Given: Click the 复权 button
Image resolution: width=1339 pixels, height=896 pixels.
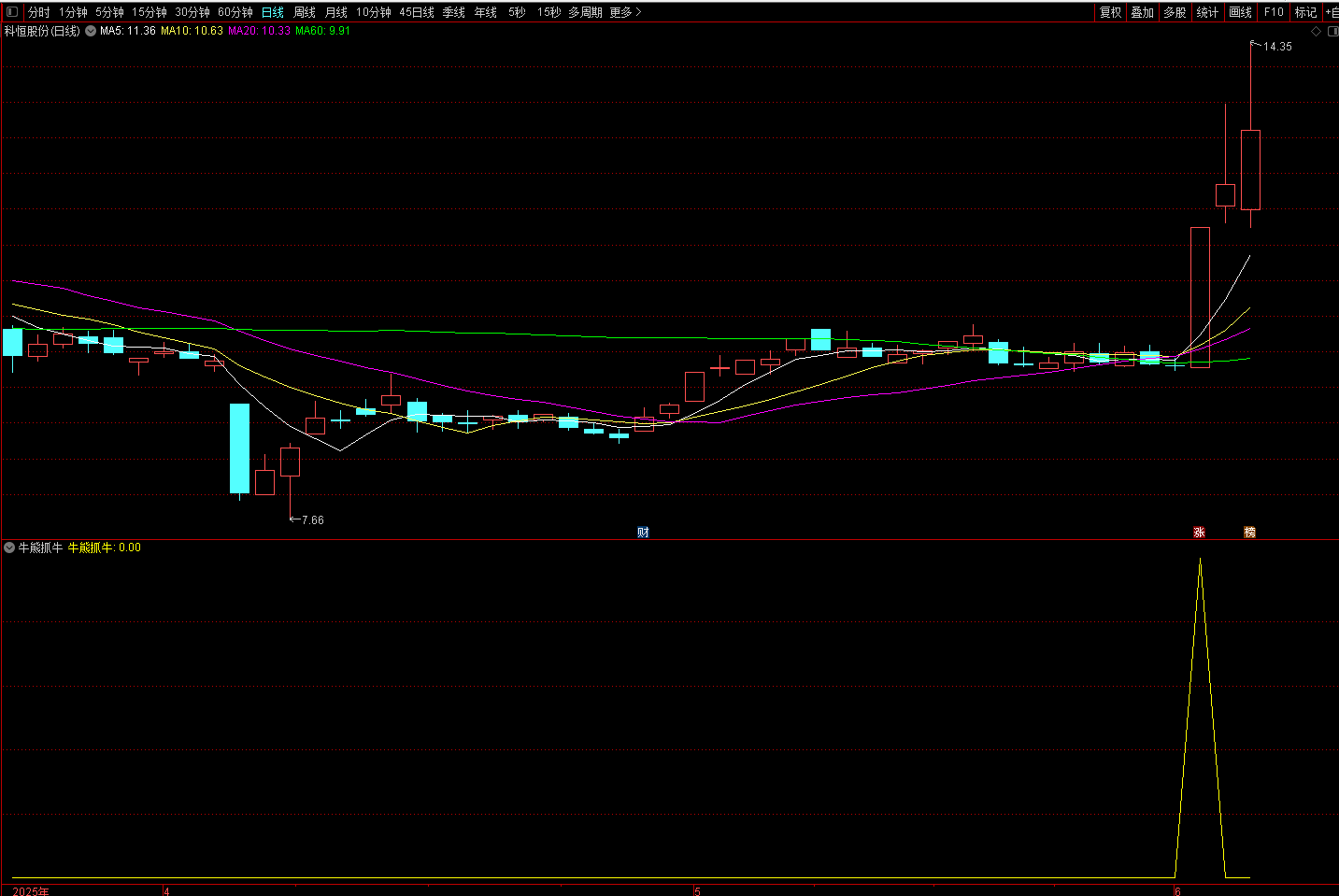Looking at the screenshot, I should click(1110, 12).
